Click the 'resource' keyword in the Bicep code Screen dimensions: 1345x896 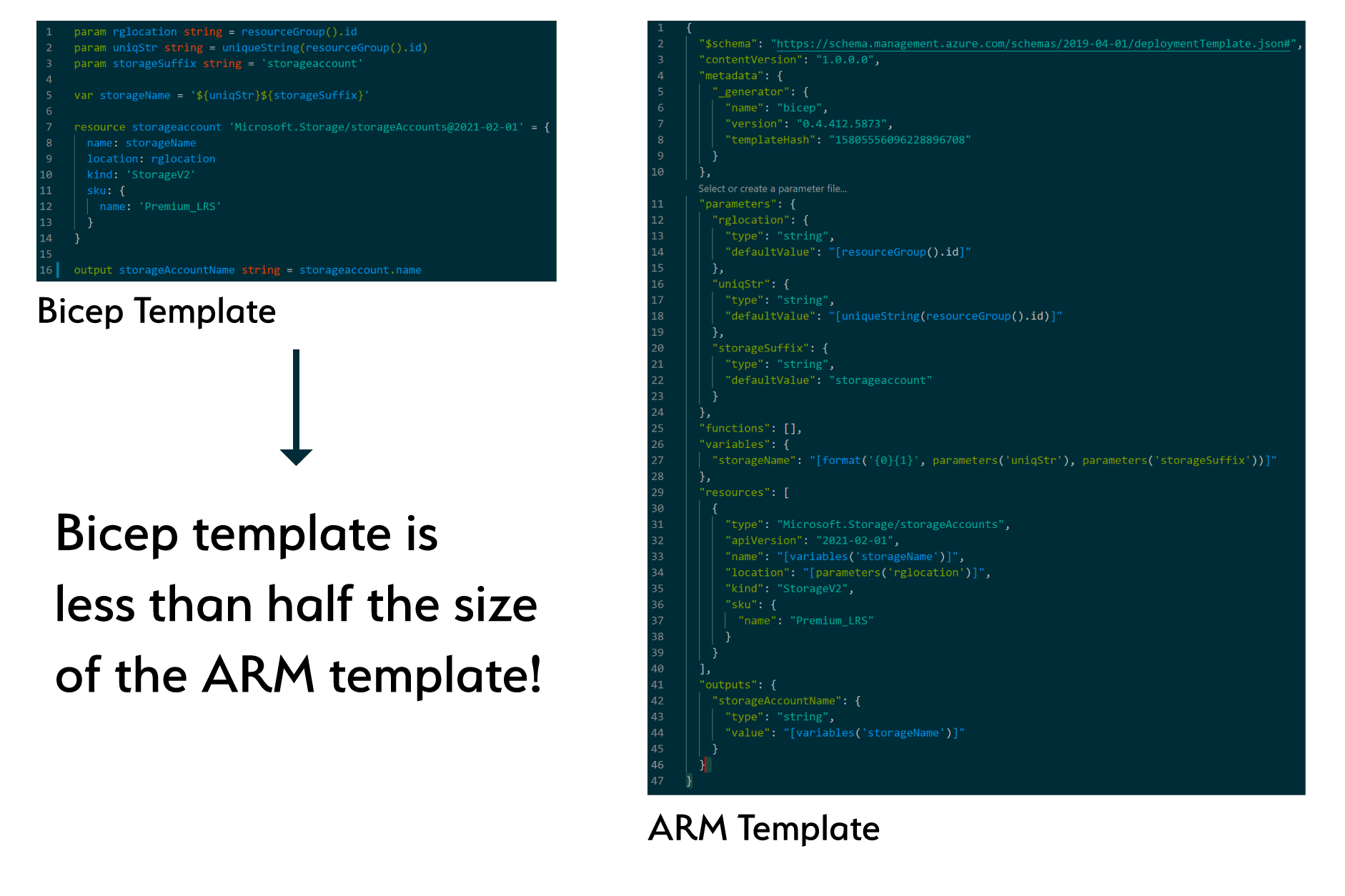click(x=99, y=127)
